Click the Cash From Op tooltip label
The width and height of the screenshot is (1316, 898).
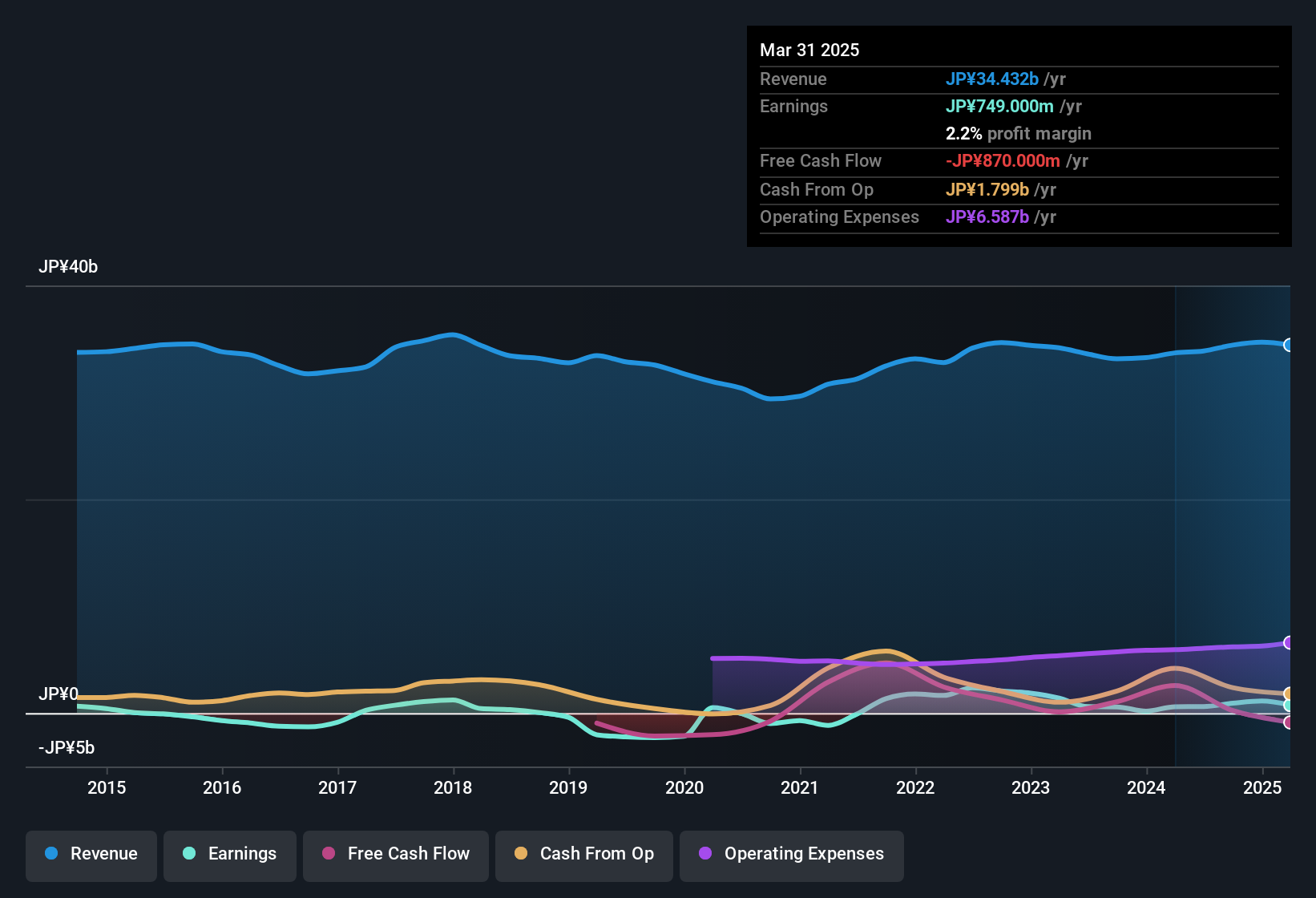[x=817, y=189]
